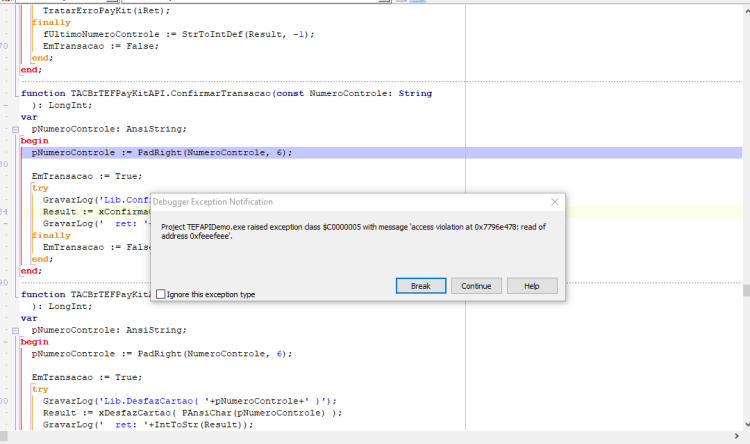
Task: Click the vertical scrollbar thumb of code editor
Action: point(746,290)
